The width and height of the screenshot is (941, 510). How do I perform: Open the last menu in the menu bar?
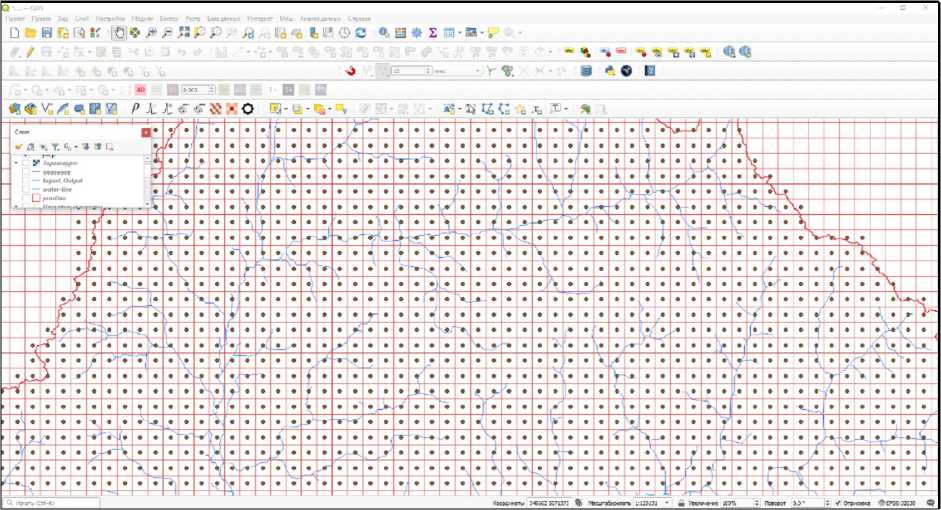tap(359, 19)
